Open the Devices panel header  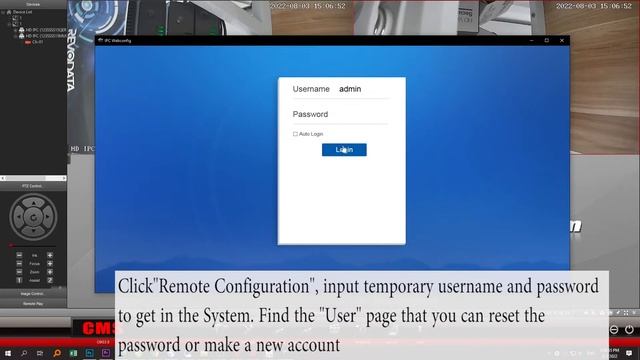(33, 4)
